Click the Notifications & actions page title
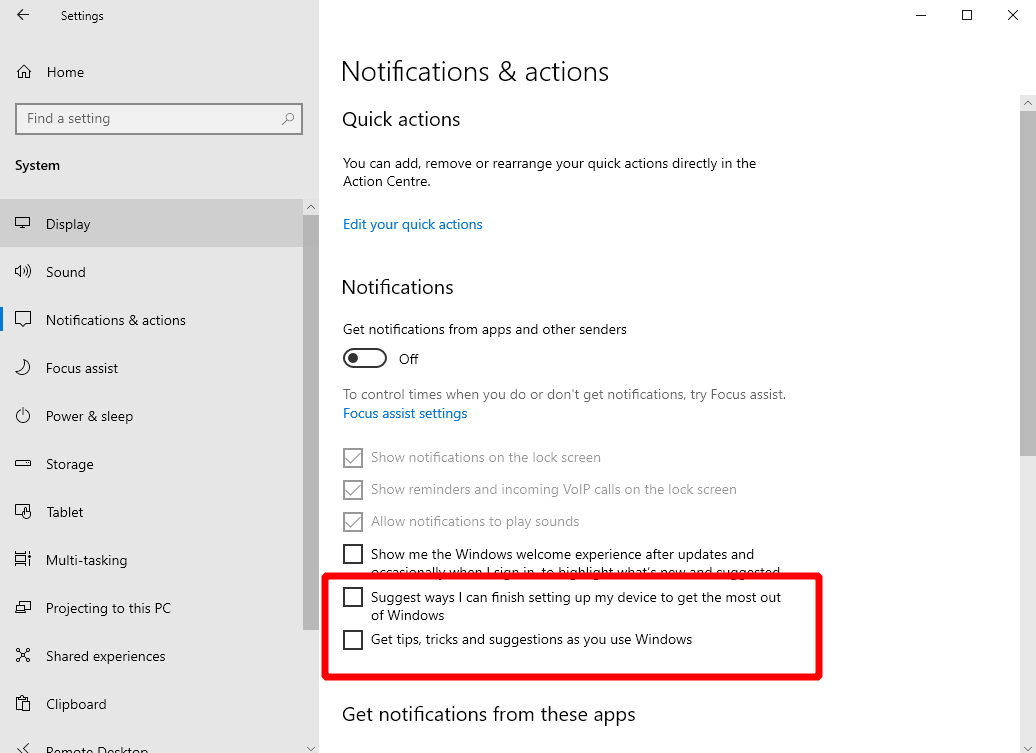This screenshot has height=753, width=1036. point(475,71)
